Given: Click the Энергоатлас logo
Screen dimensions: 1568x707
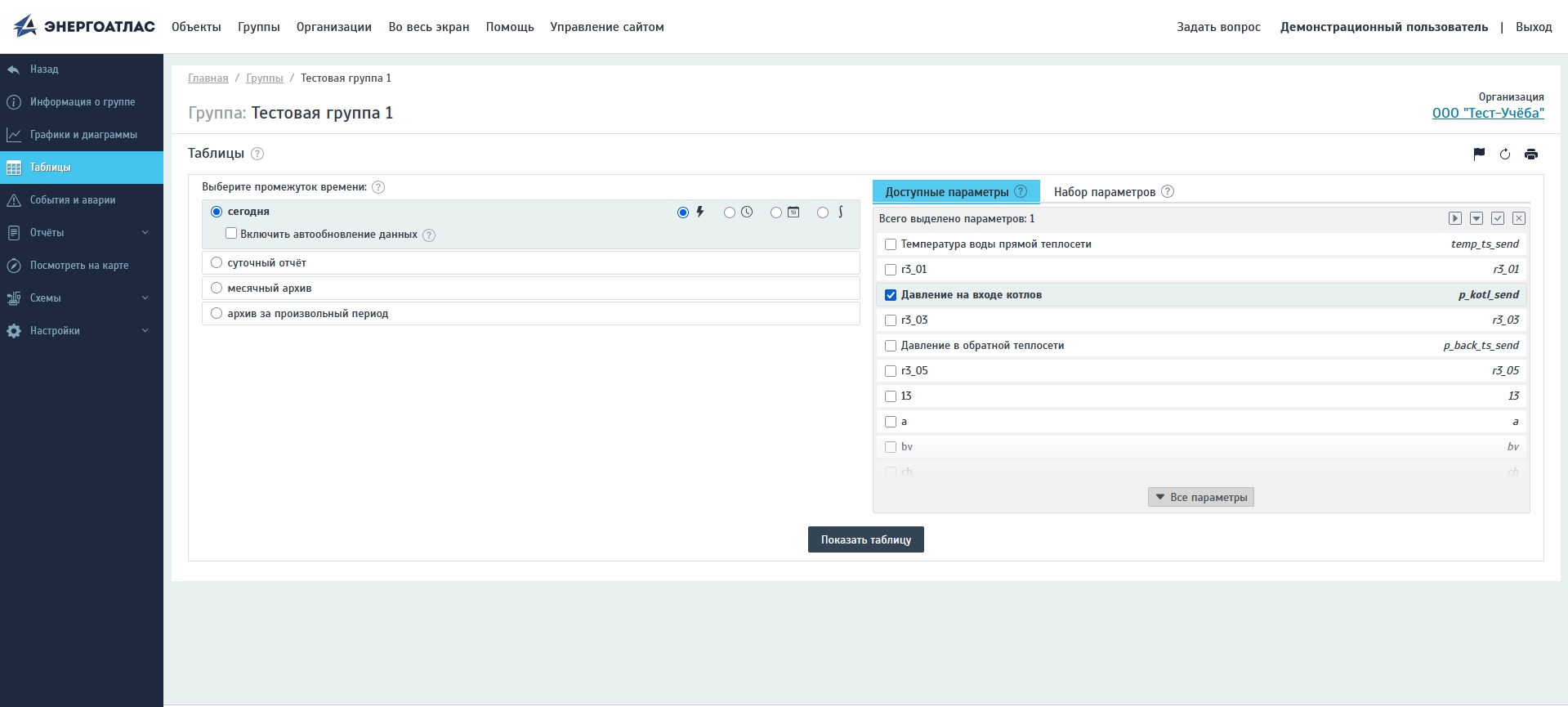Looking at the screenshot, I should pos(84,26).
